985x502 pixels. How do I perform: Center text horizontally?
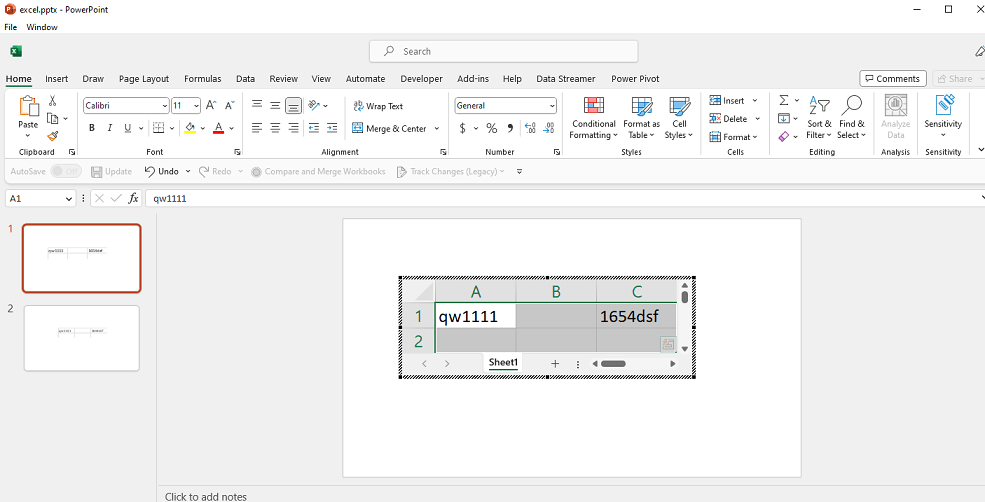tap(275, 128)
